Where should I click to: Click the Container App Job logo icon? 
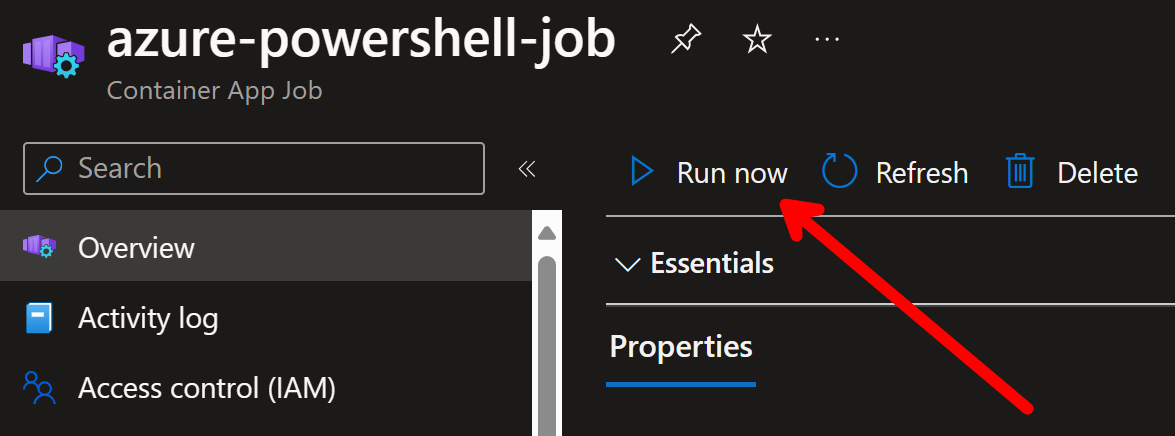tap(53, 52)
